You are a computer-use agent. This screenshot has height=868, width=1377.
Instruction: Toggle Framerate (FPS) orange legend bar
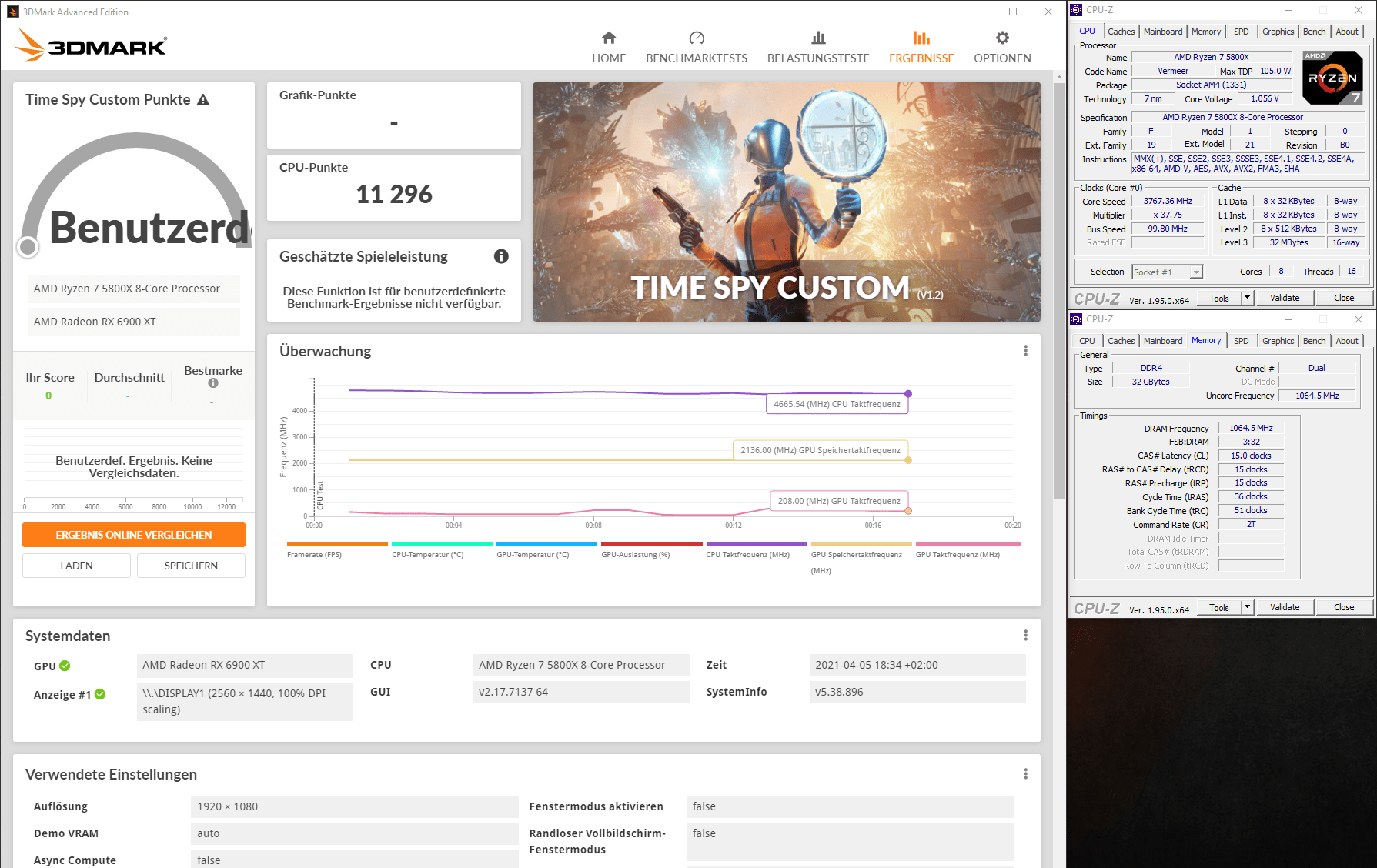(x=337, y=544)
